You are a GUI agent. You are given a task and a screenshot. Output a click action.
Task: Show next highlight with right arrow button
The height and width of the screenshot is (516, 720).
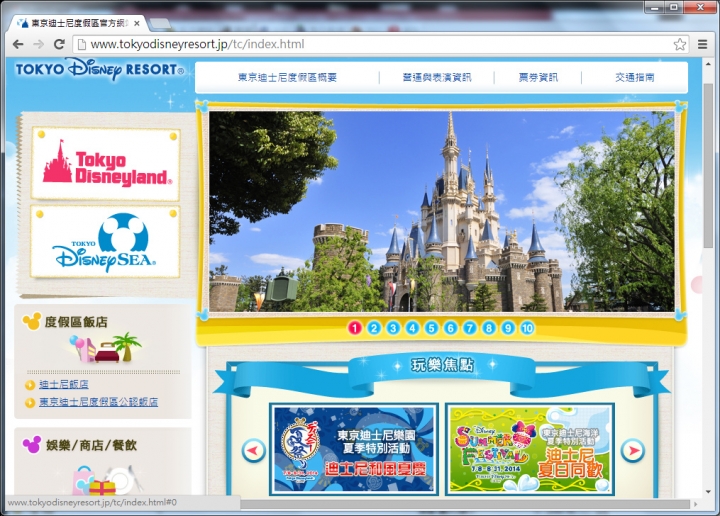pyautogui.click(x=633, y=450)
